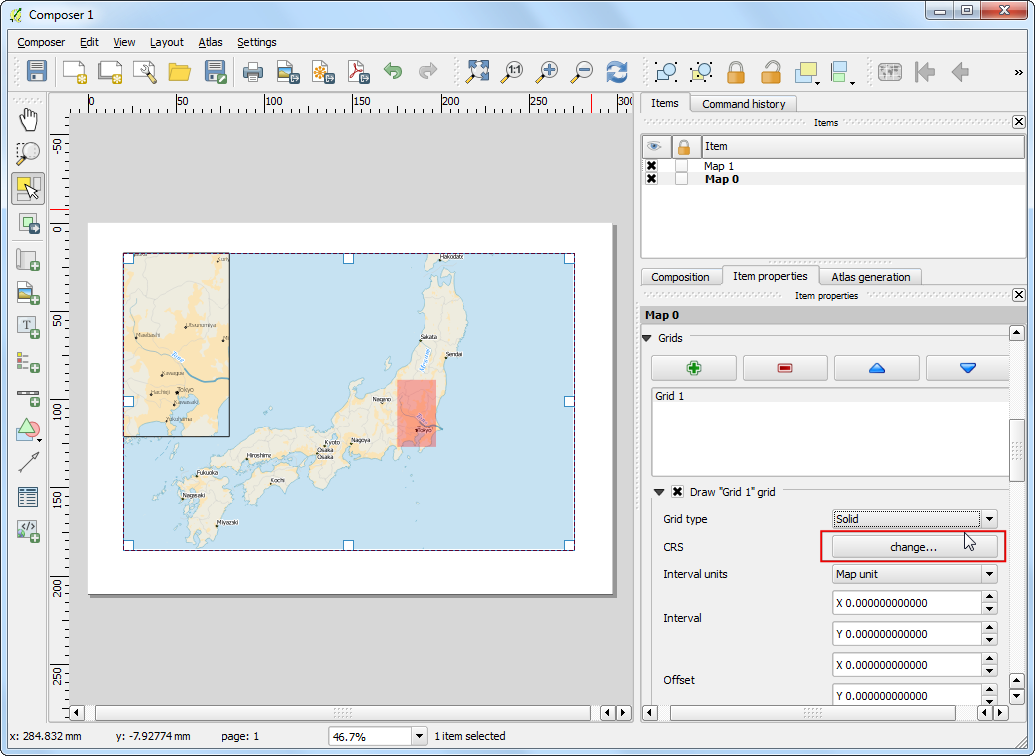Screen dimensions: 1035x756
Task: Export composition as SVG
Action: (323, 71)
